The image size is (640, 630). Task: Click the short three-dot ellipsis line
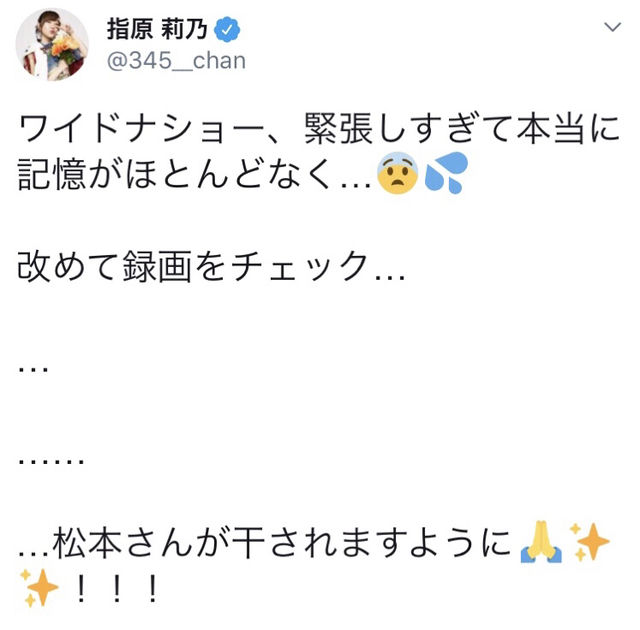coord(33,368)
